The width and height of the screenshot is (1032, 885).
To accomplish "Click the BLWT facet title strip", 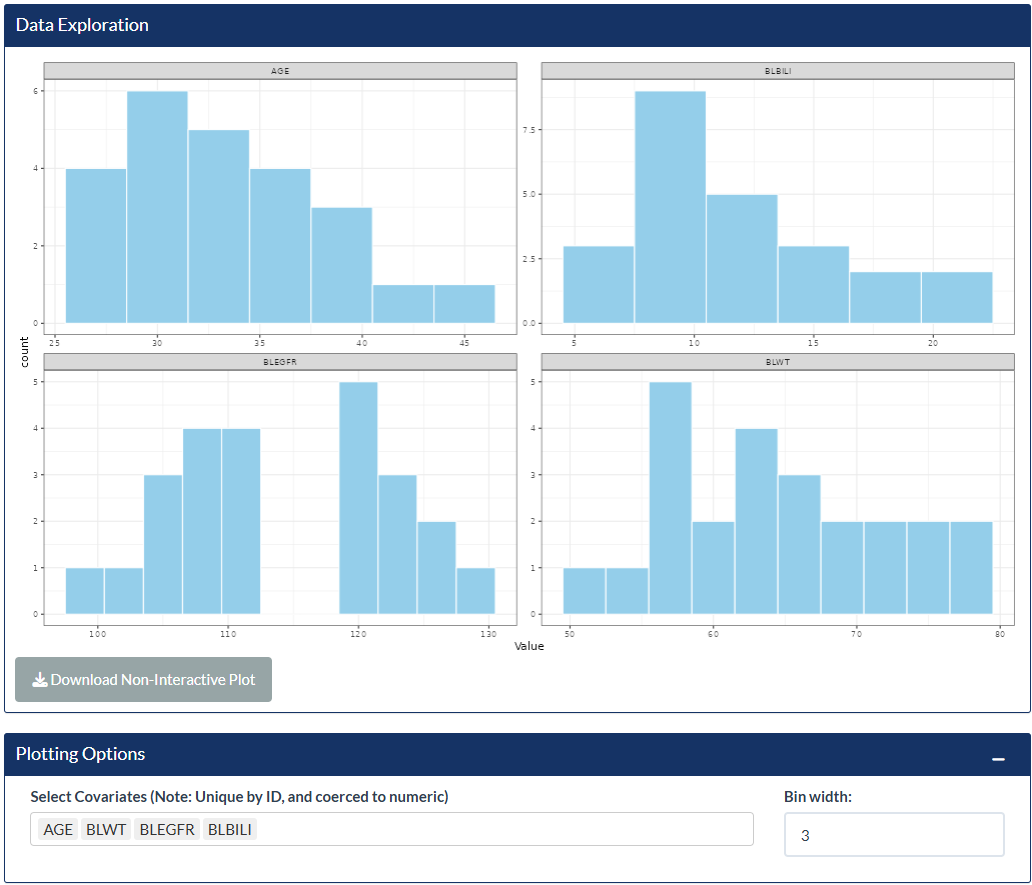I will tap(777, 361).
